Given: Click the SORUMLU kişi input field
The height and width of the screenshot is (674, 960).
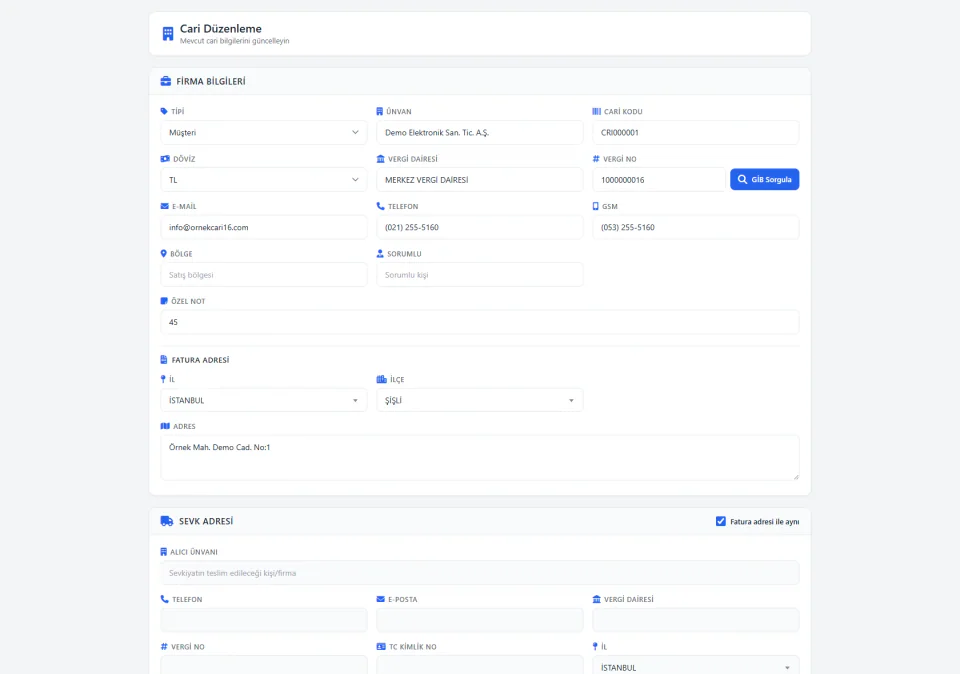Looking at the screenshot, I should coord(479,275).
